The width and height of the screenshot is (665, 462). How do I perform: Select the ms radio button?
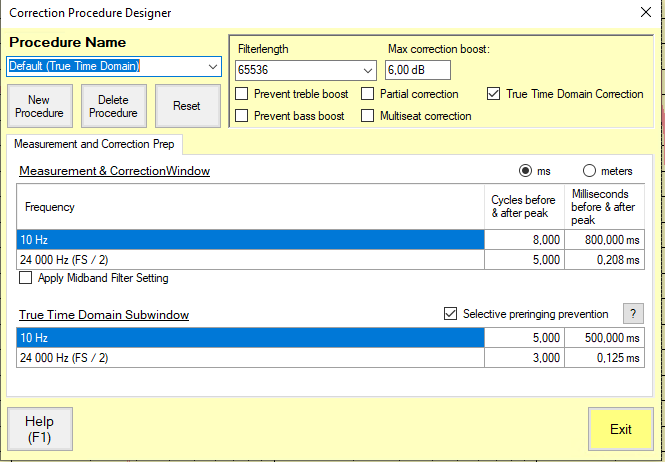[524, 171]
